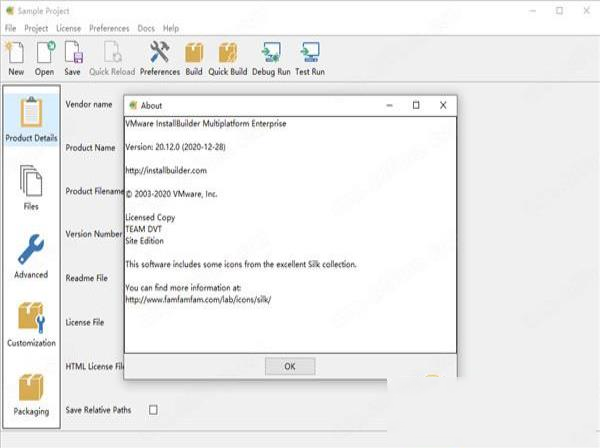Open the File menu
Image resolution: width=600 pixels, height=448 pixels.
[x=10, y=29]
